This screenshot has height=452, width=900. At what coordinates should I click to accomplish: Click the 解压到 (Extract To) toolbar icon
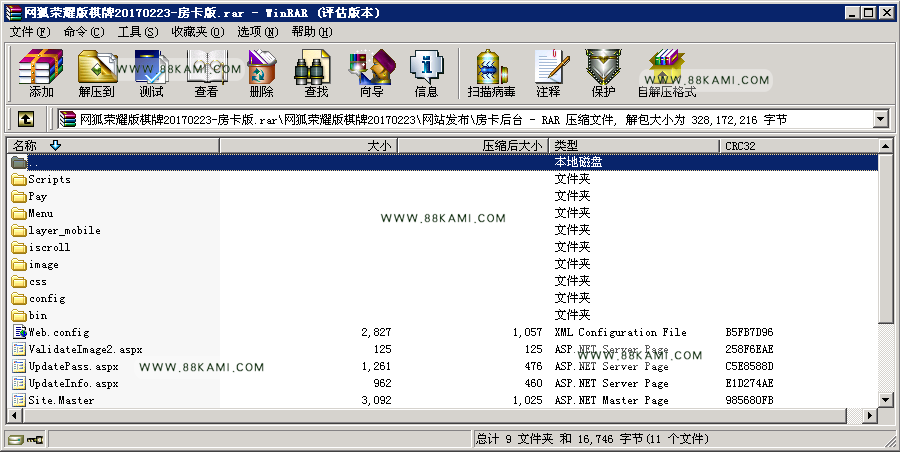tap(96, 73)
